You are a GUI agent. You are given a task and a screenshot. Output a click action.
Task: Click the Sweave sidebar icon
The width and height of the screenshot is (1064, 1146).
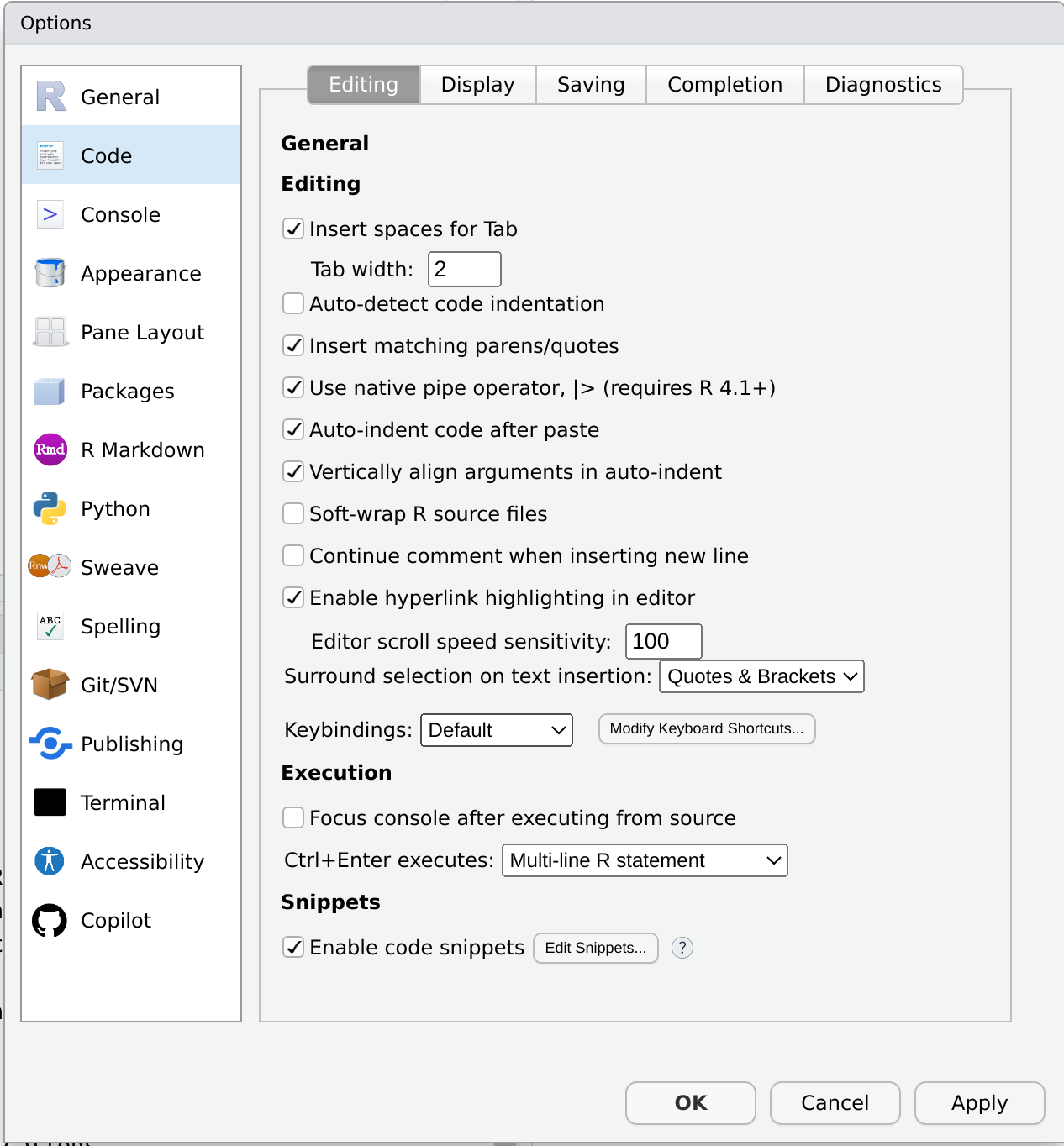tap(50, 567)
